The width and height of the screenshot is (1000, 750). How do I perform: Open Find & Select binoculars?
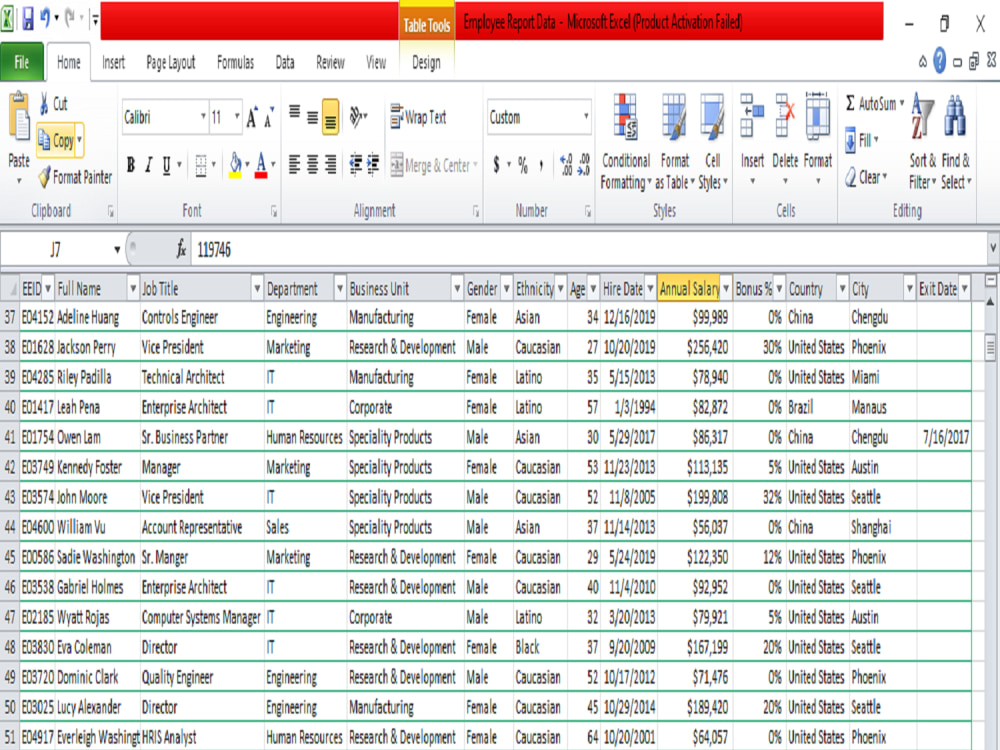955,142
